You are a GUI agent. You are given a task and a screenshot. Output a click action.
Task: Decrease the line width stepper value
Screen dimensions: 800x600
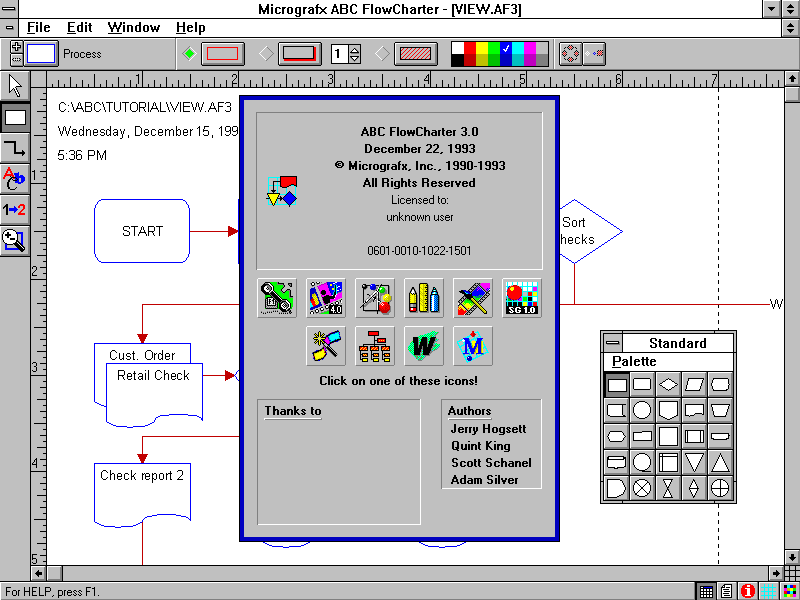(x=355, y=58)
